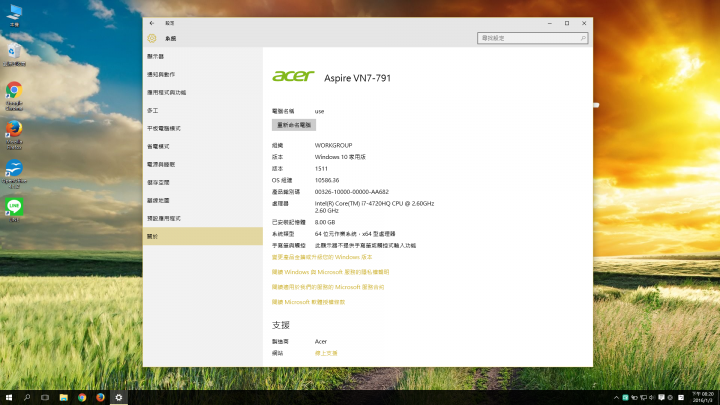Click the Intel Core i7-4720HQ processor text
Screen dimensions: 720x405
[374, 207]
